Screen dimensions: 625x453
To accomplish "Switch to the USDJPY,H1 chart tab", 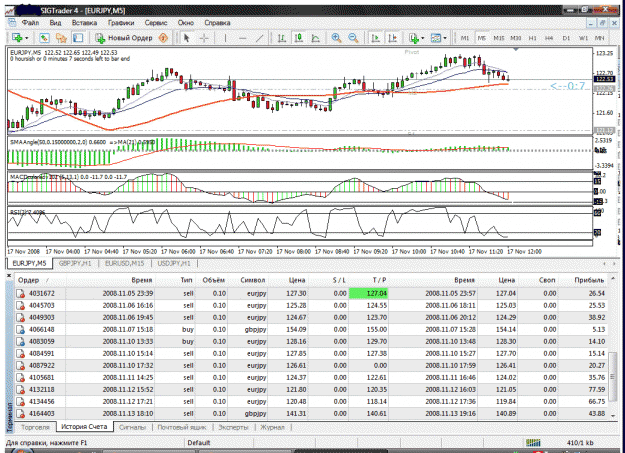I will coord(174,263).
